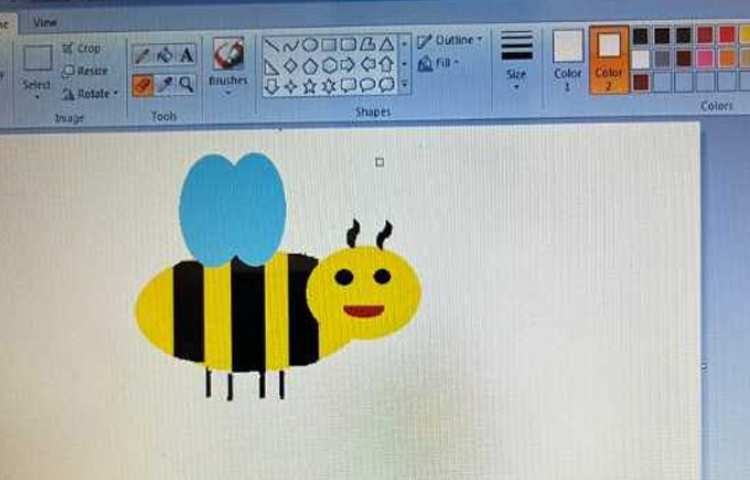Choose the Left arrow shape
The image size is (750, 480).
[x=368, y=64]
